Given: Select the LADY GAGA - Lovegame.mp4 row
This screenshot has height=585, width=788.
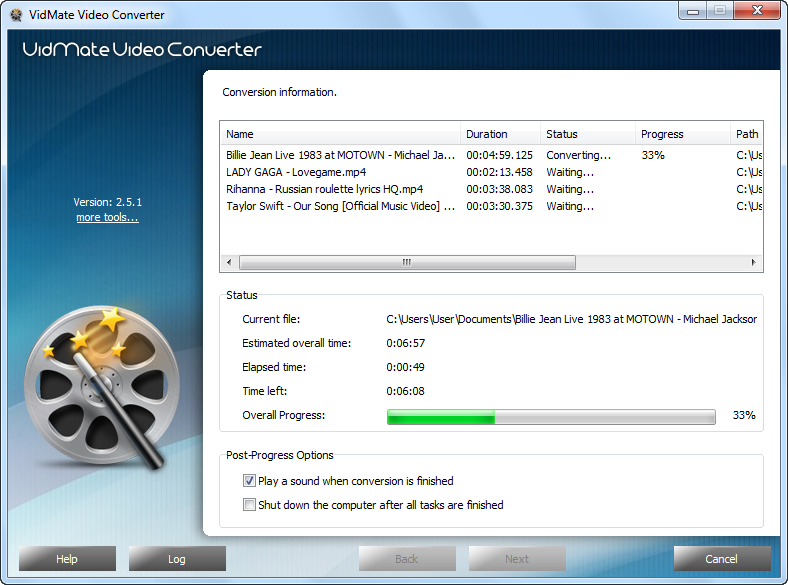Looking at the screenshot, I should tap(491, 172).
